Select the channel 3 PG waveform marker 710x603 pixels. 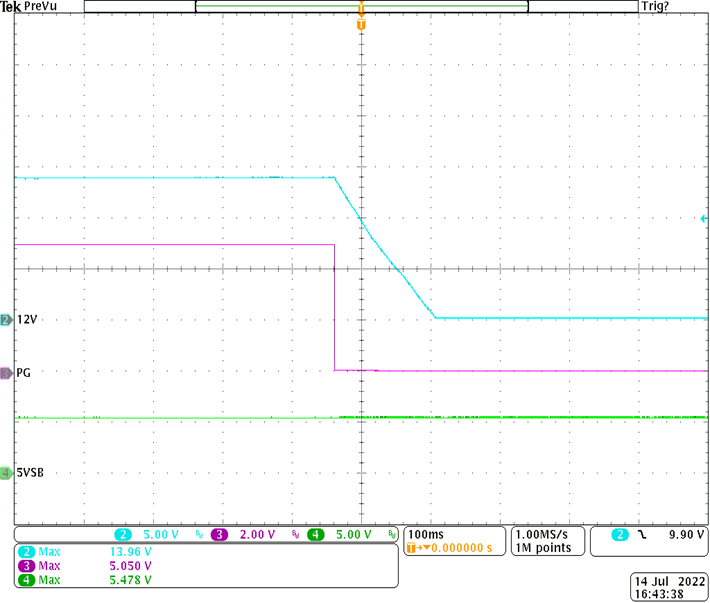[6, 372]
